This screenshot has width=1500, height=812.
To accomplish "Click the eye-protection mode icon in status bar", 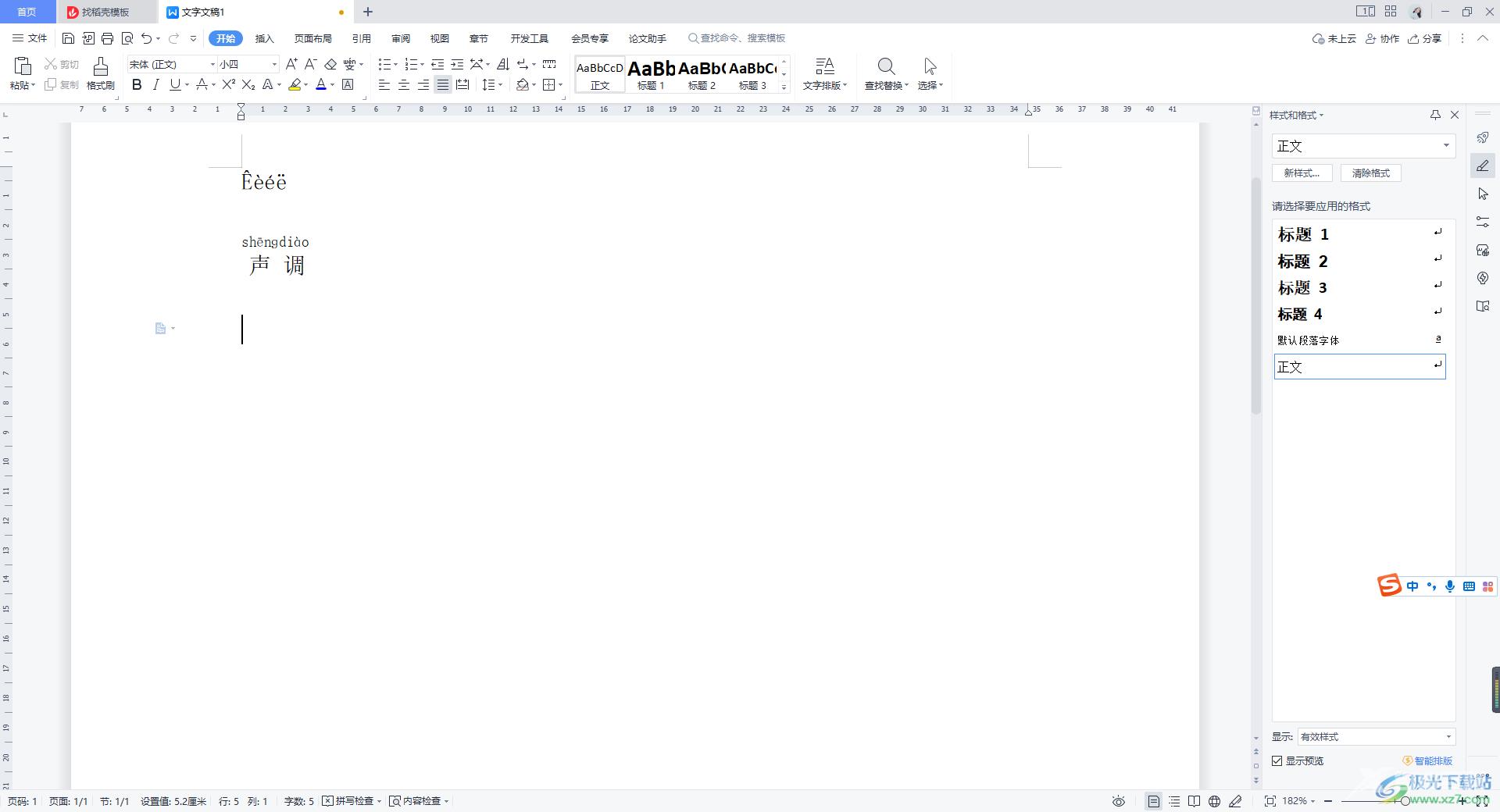I will [x=1119, y=801].
